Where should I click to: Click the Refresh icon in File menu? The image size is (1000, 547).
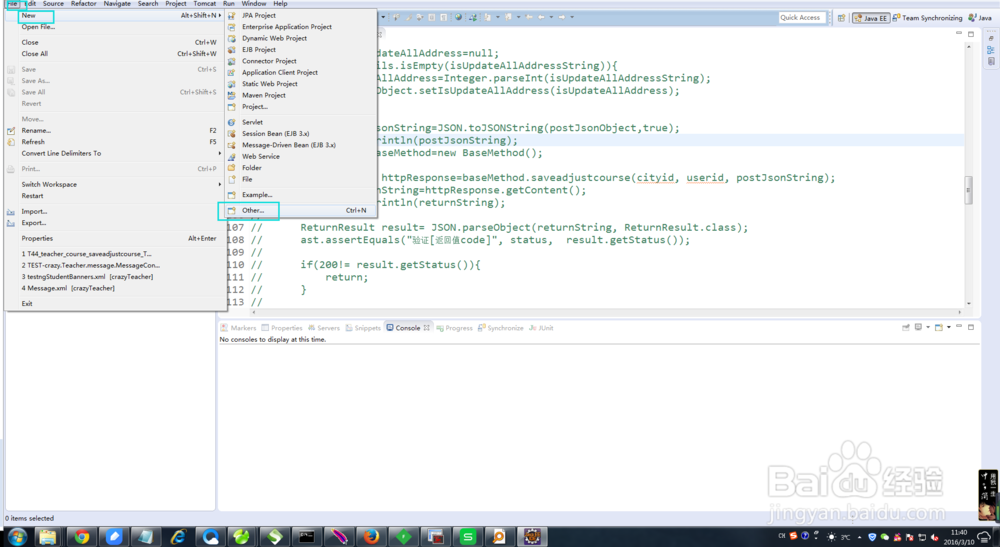(11, 142)
